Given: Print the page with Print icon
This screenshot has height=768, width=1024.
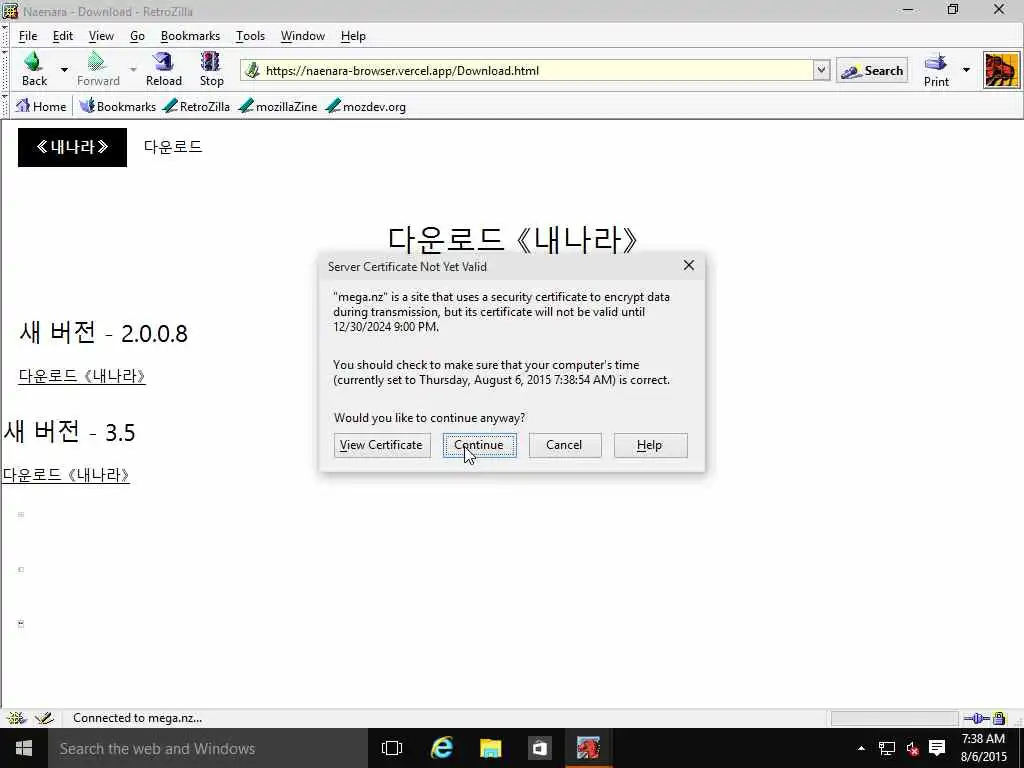Looking at the screenshot, I should pos(936,70).
